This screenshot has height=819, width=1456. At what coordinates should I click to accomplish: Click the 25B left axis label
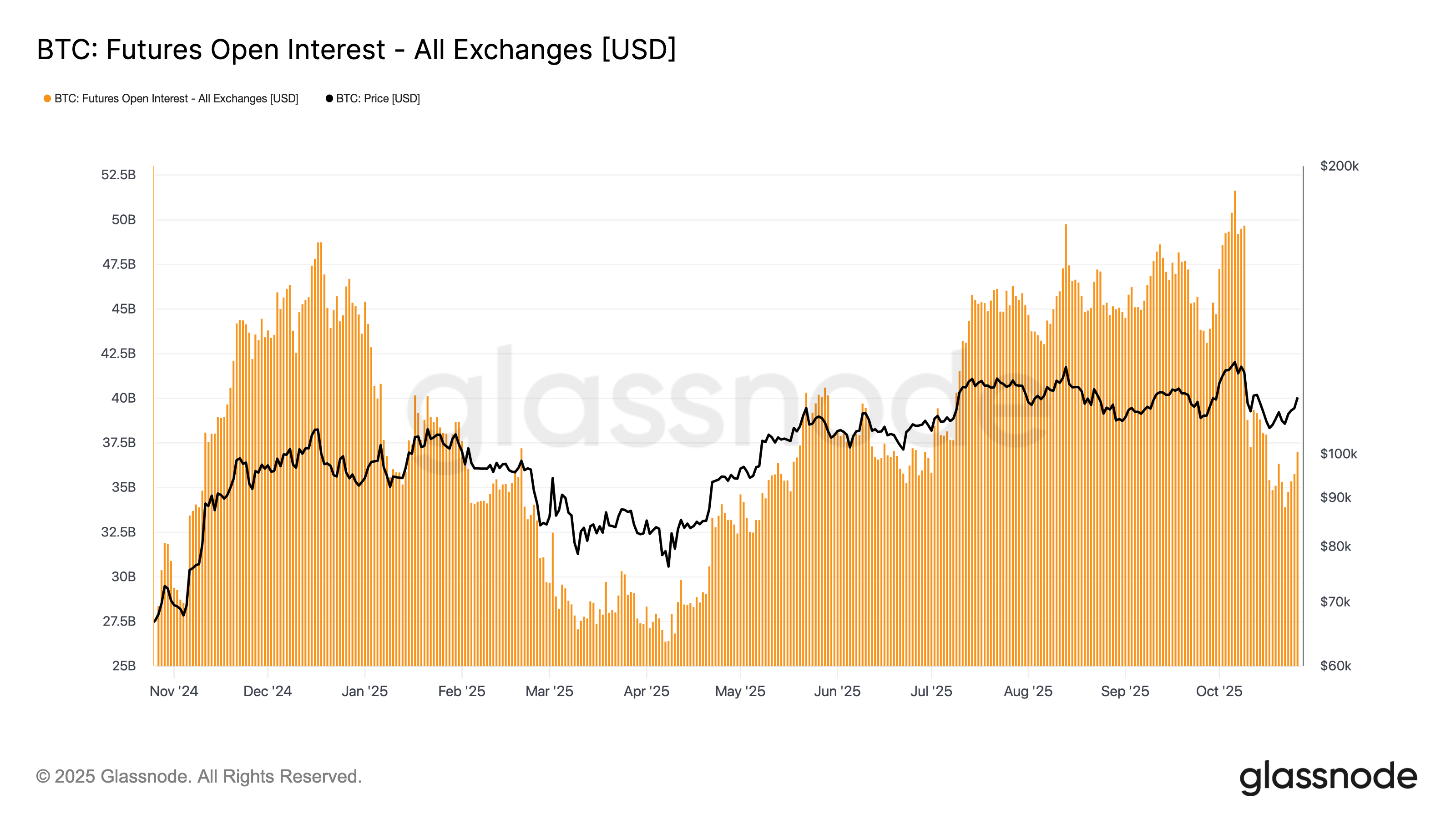[123, 666]
